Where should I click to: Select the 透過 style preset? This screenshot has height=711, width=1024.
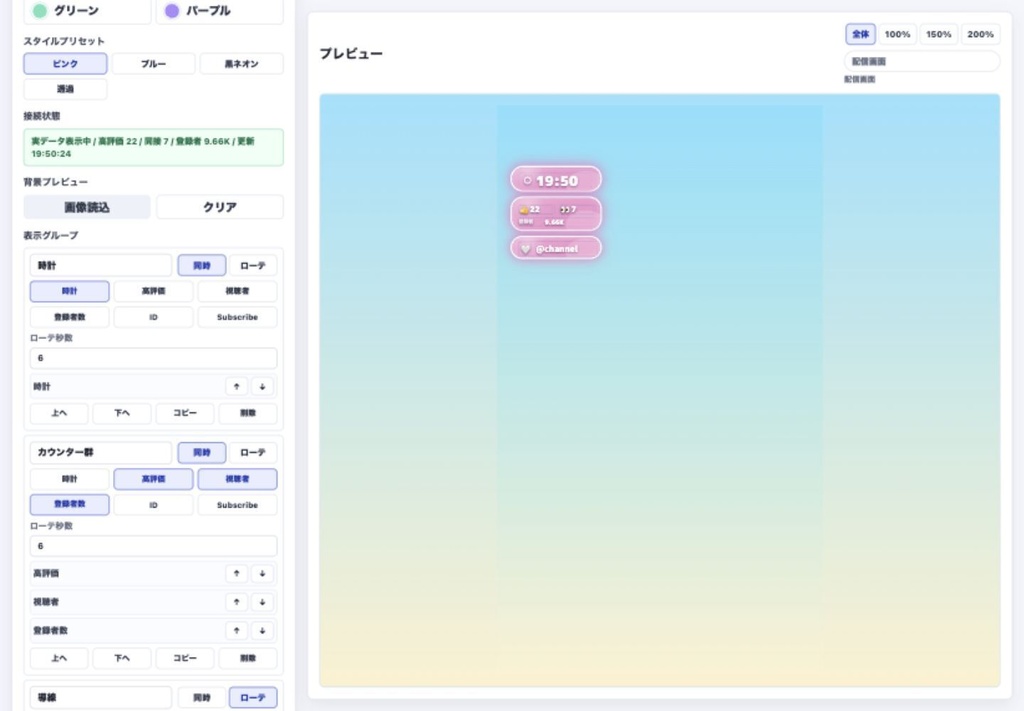click(x=65, y=89)
